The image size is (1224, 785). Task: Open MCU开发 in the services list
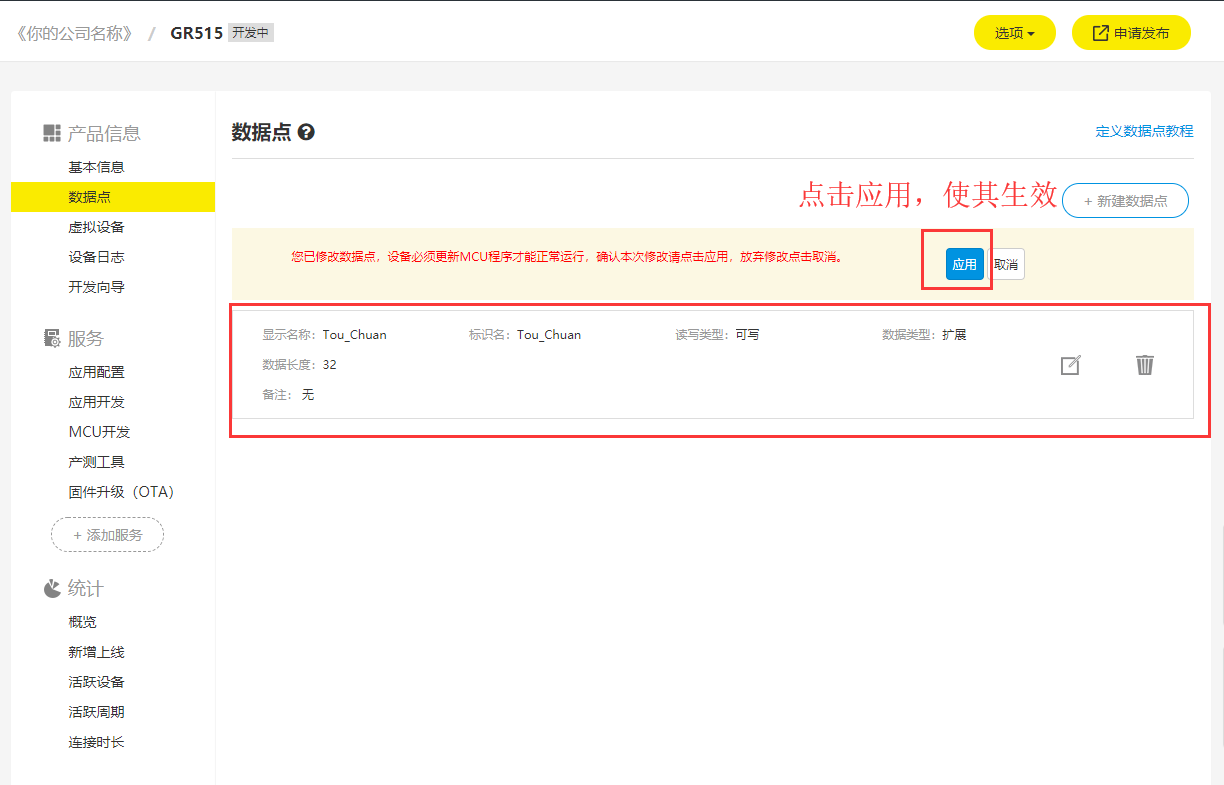pos(99,432)
